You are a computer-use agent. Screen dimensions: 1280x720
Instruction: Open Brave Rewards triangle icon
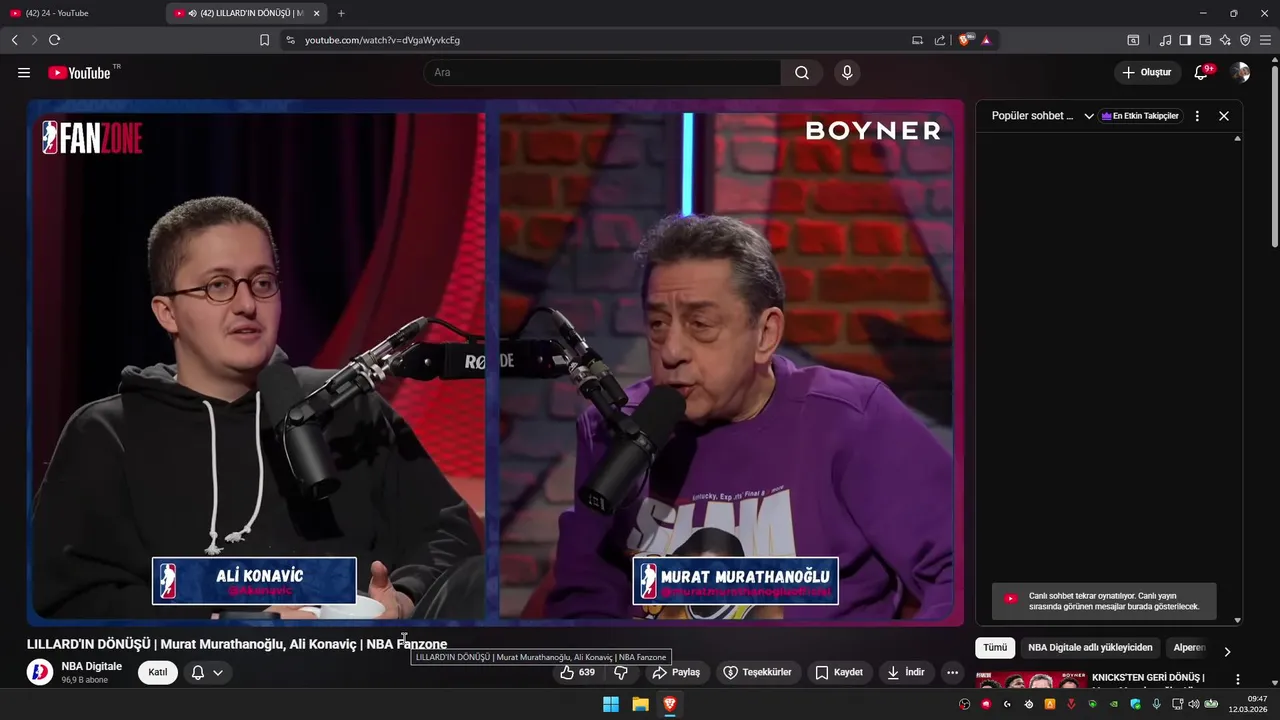click(x=986, y=40)
